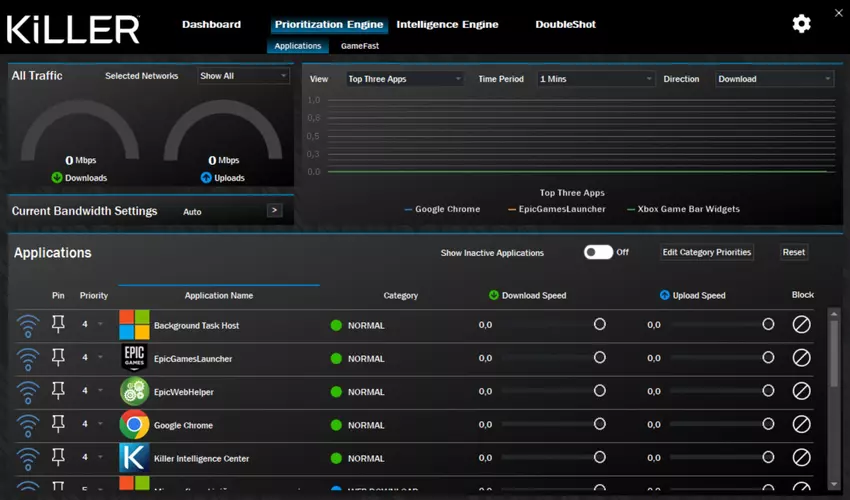Viewport: 850px width, 500px height.
Task: Click the Wi-Fi icon for Killer Intelligence Center
Action: pyautogui.click(x=28, y=458)
